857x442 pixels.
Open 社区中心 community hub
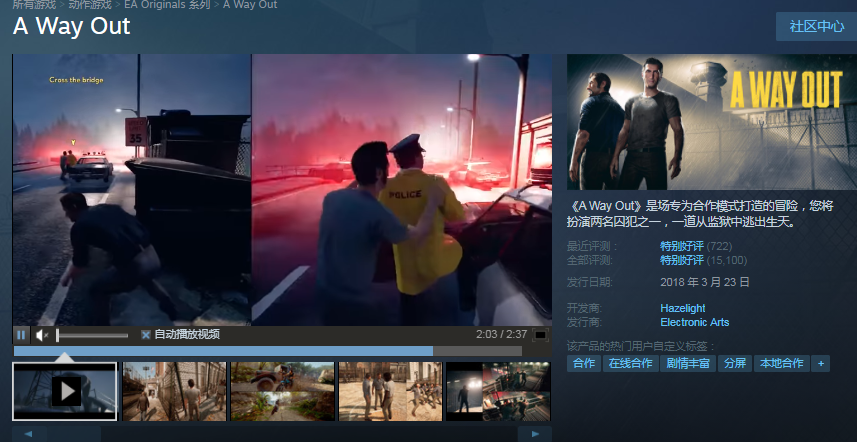coord(817,26)
